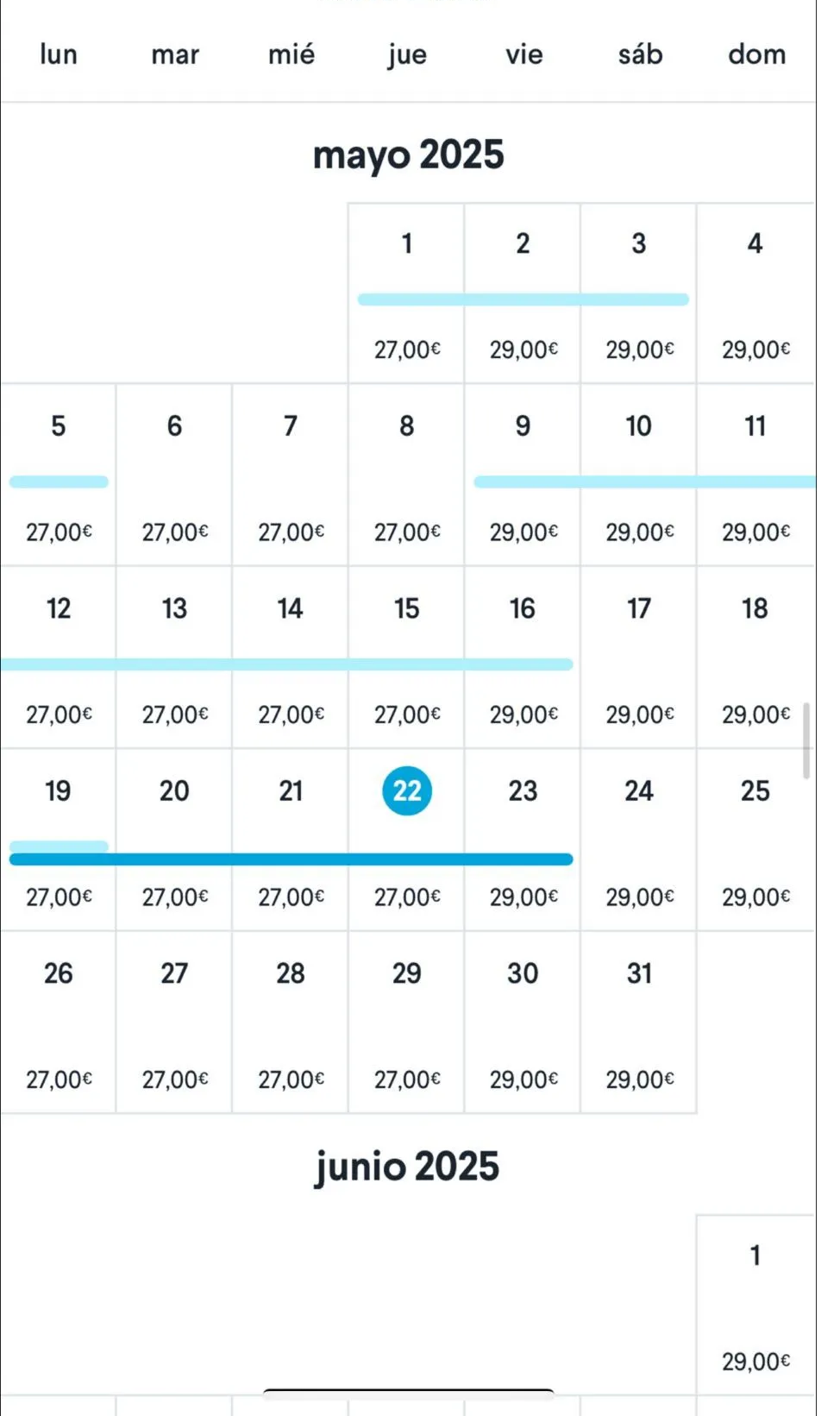
Task: Select June 1 2025 date
Action: 755,1303
